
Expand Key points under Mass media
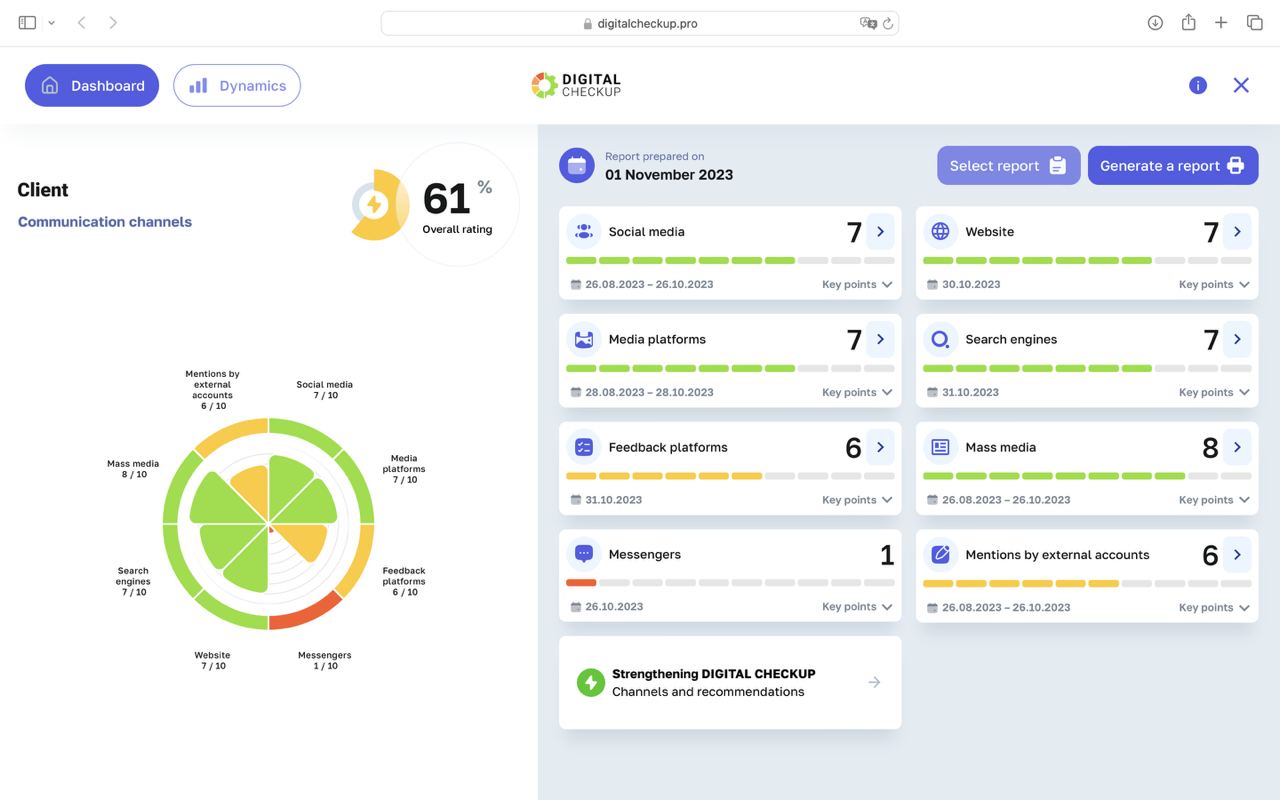(x=1213, y=500)
